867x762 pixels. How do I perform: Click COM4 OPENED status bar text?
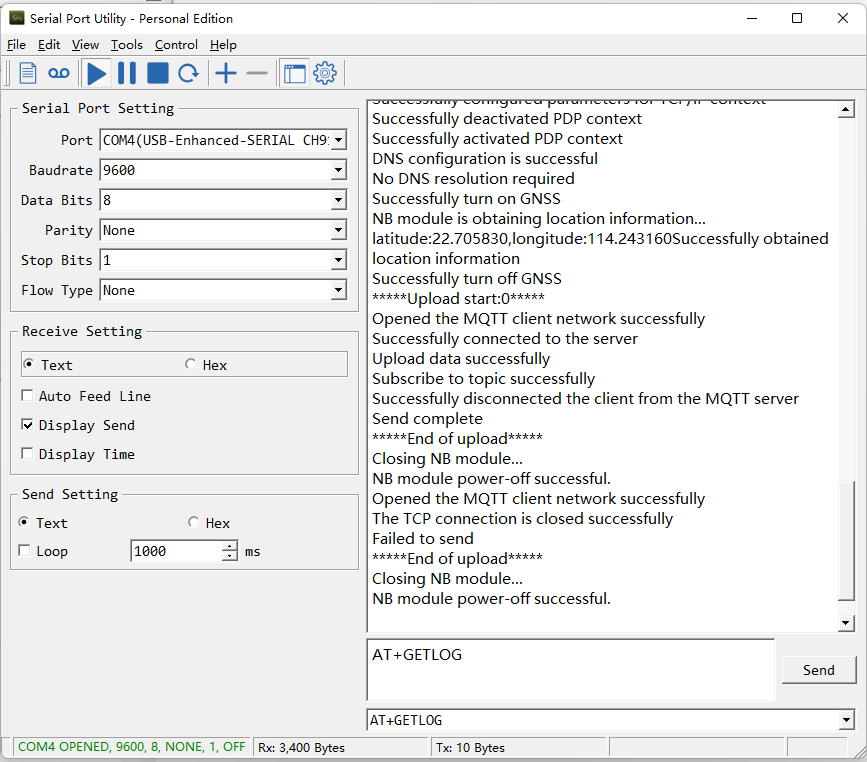coord(131,747)
